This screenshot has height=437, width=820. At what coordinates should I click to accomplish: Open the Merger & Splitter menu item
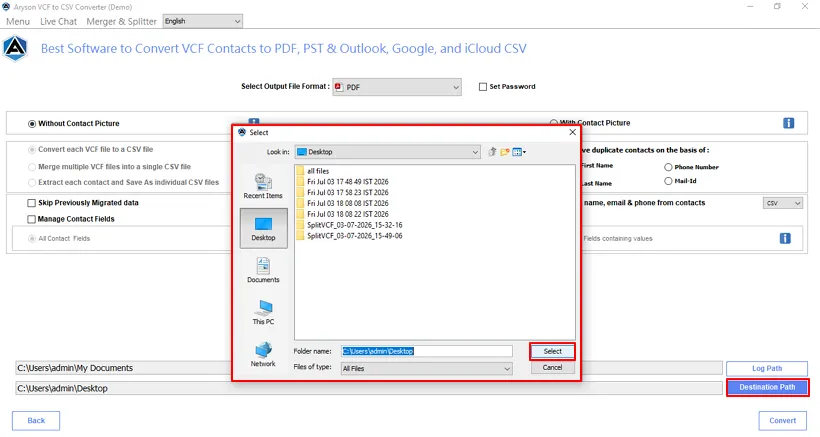click(121, 21)
